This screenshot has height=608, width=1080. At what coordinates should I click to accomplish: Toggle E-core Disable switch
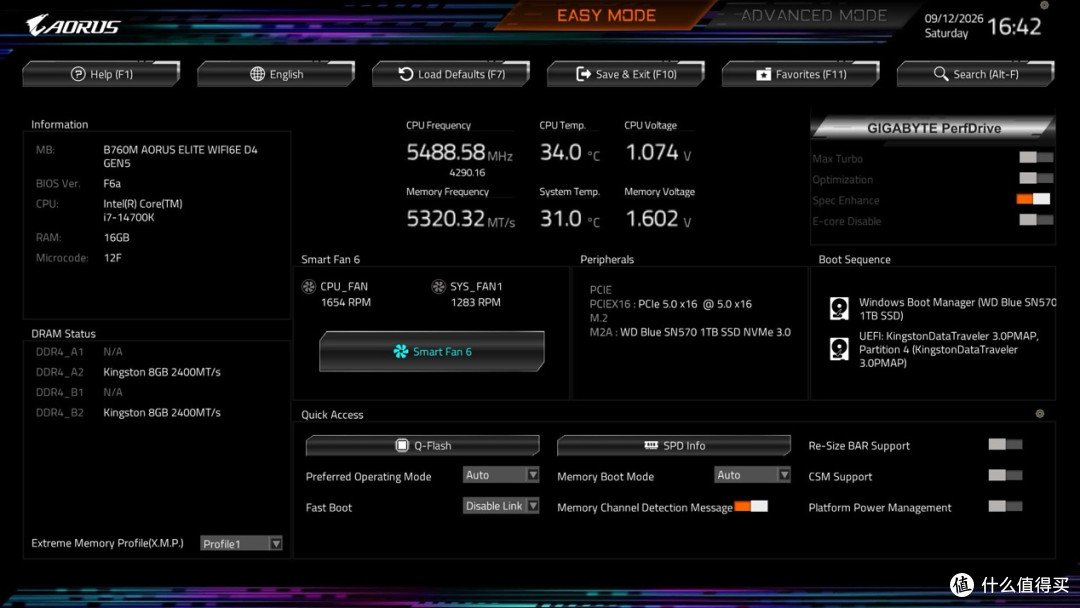tap(1036, 220)
